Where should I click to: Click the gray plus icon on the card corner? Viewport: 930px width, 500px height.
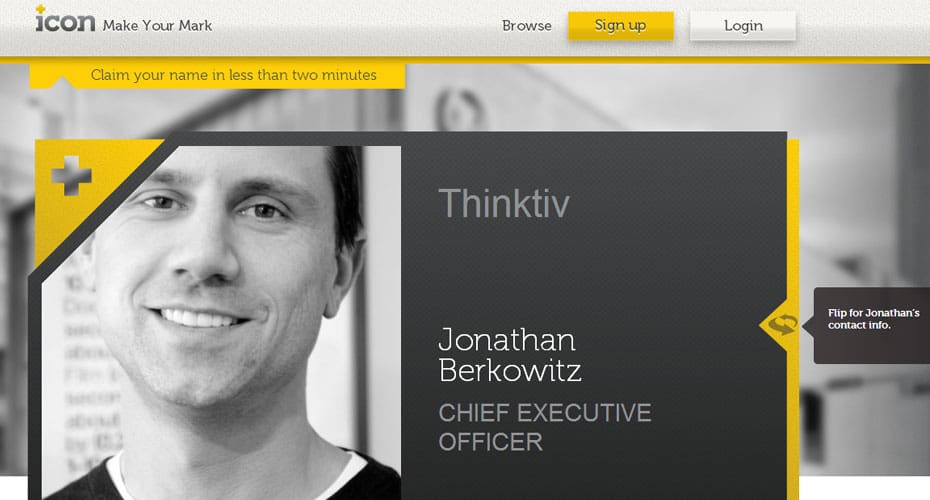pos(72,176)
